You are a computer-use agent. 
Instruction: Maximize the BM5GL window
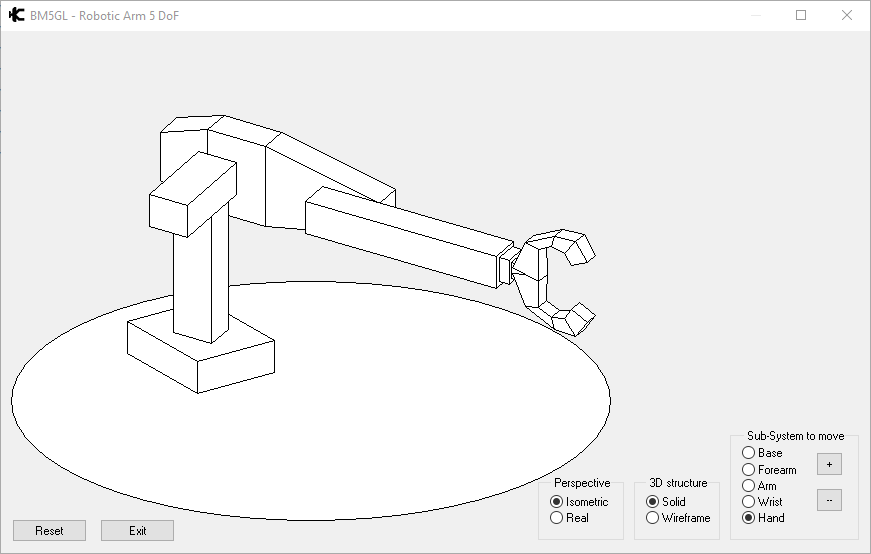coord(801,15)
